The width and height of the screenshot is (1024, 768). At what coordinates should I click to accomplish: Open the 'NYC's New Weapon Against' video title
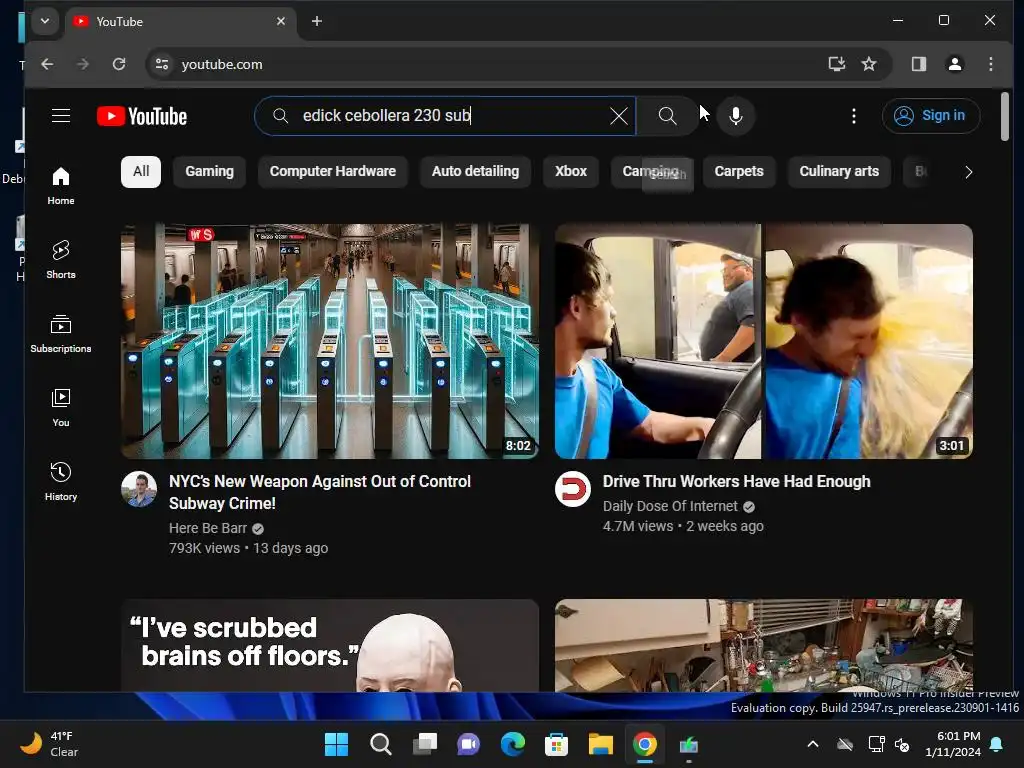coord(320,492)
